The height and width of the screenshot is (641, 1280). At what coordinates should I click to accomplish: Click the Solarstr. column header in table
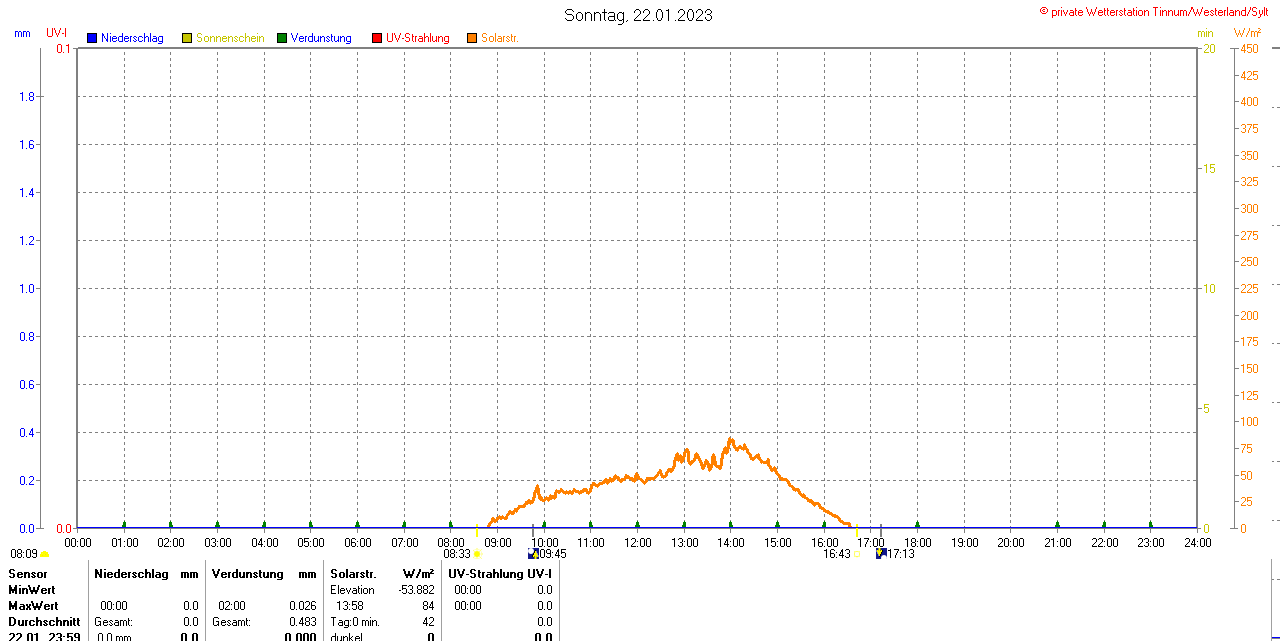coord(353,574)
